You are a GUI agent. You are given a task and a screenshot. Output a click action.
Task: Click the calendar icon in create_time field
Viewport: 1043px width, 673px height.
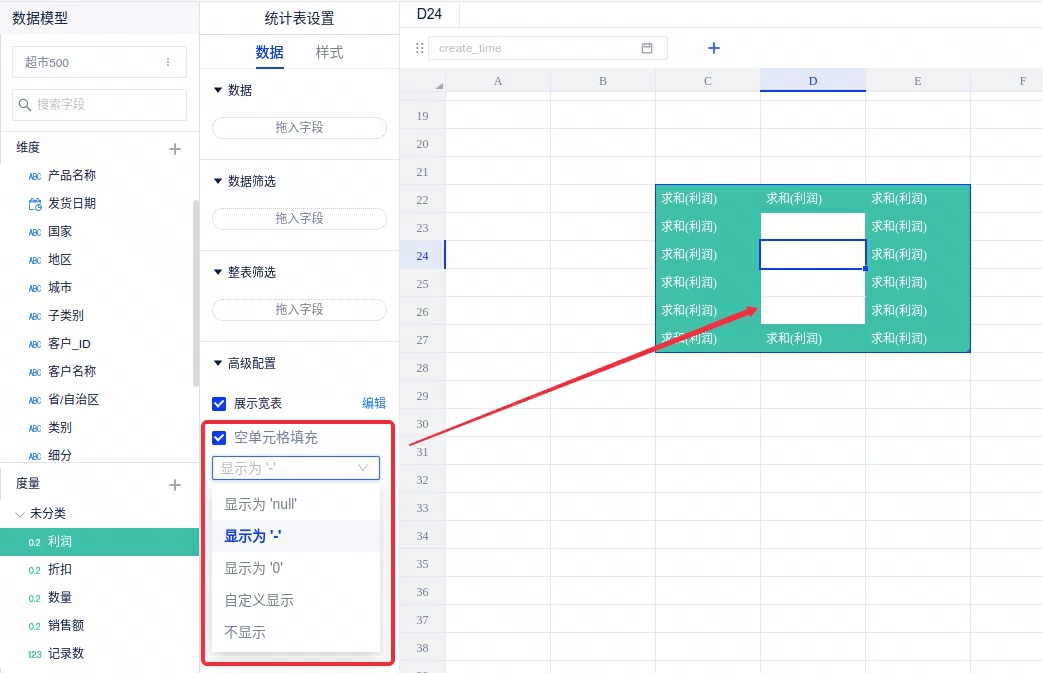click(647, 48)
